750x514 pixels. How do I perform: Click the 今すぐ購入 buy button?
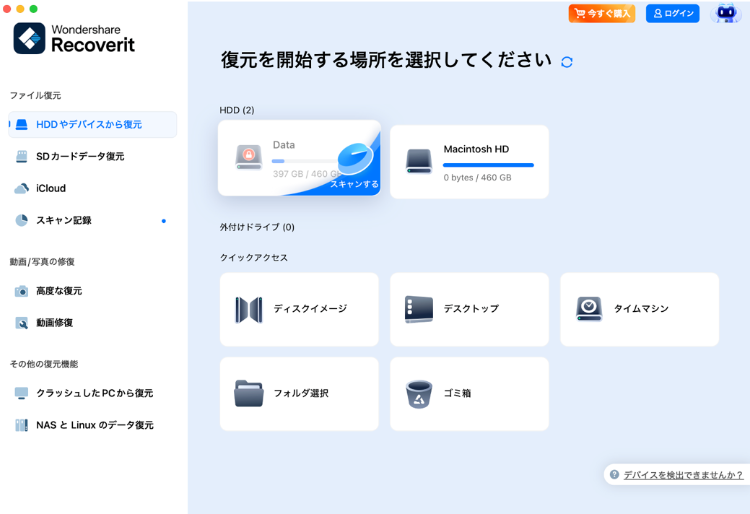pyautogui.click(x=602, y=13)
